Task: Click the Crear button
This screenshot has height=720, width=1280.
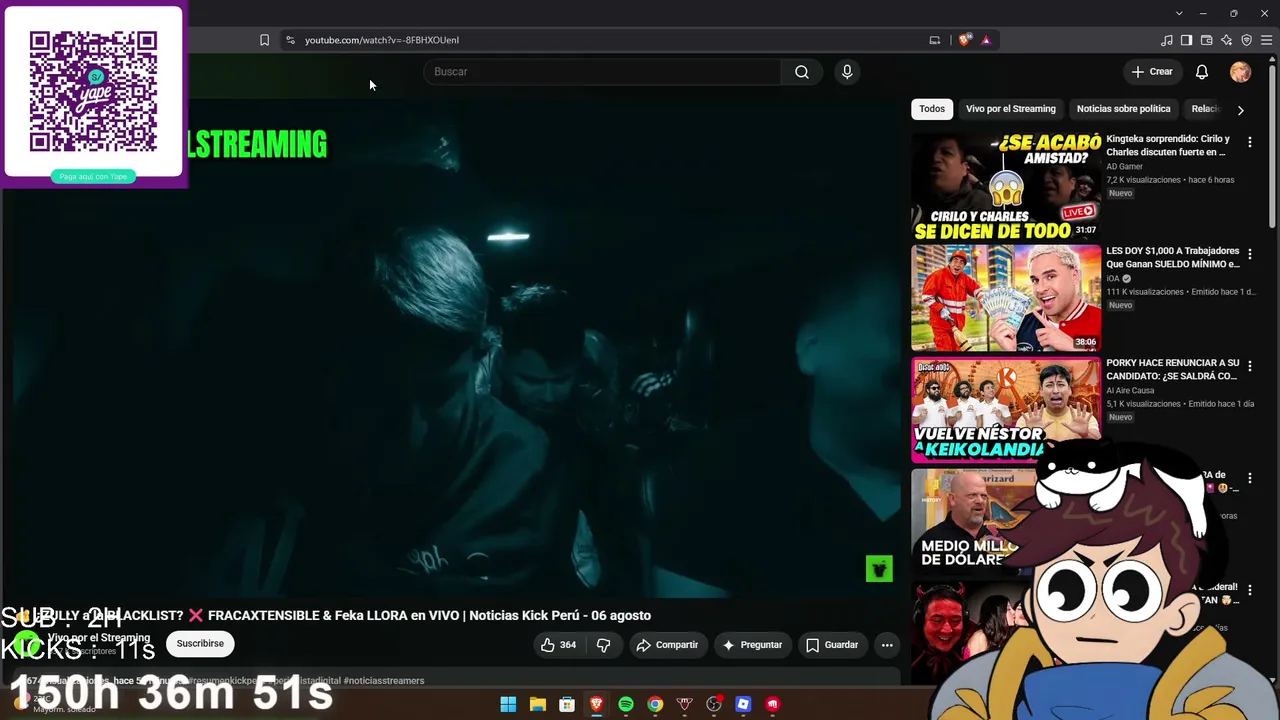Action: click(x=1152, y=72)
